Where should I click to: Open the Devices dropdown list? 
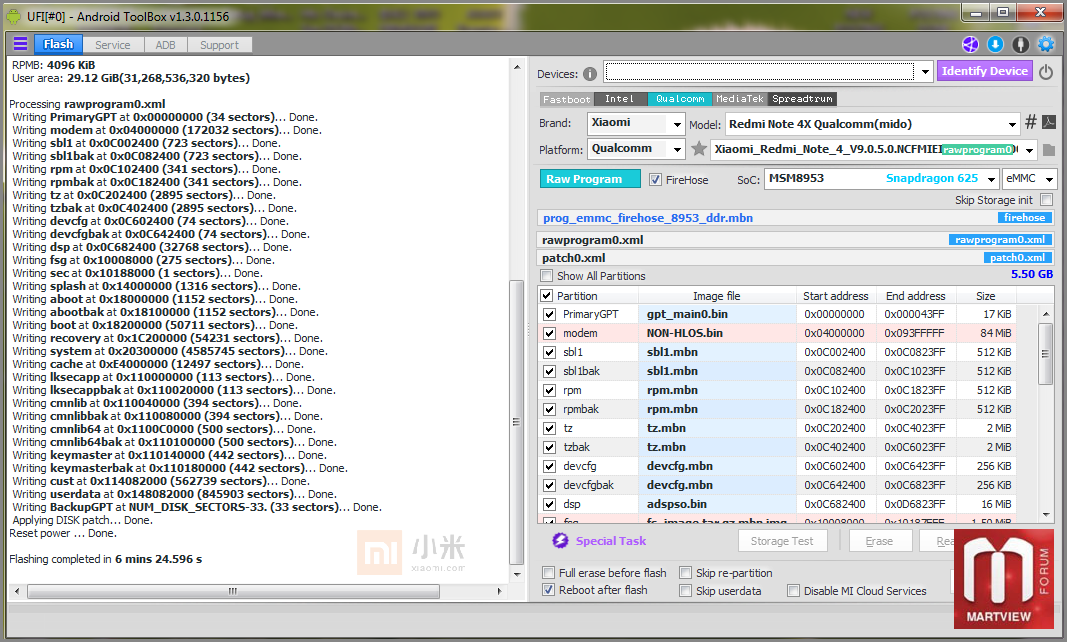tap(925, 71)
